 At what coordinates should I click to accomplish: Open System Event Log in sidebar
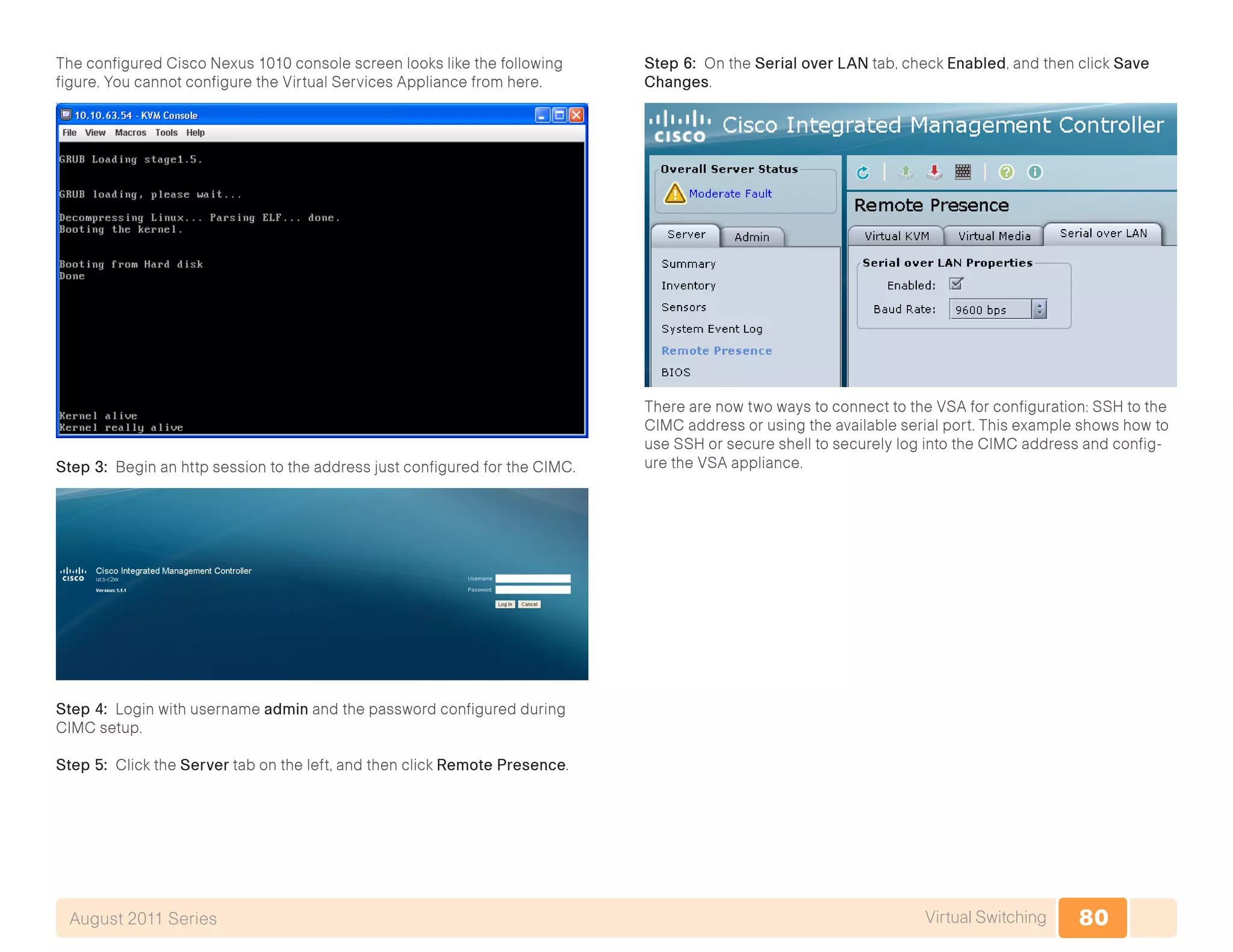(x=712, y=329)
